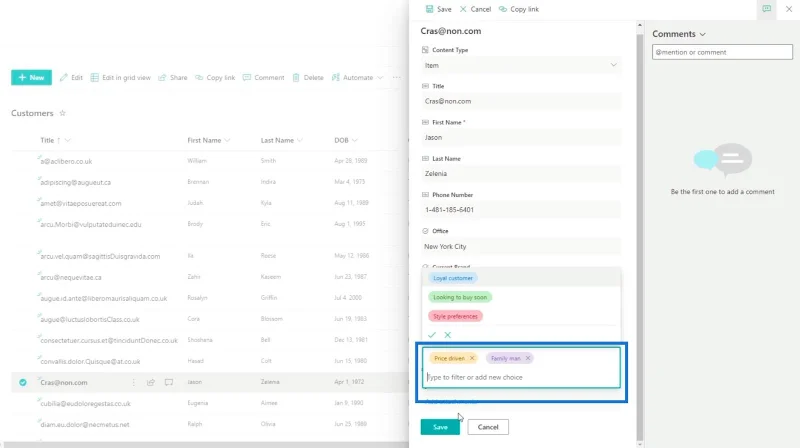Open the more actions ellipsis in toolbar
800x448 pixels.
[396, 78]
